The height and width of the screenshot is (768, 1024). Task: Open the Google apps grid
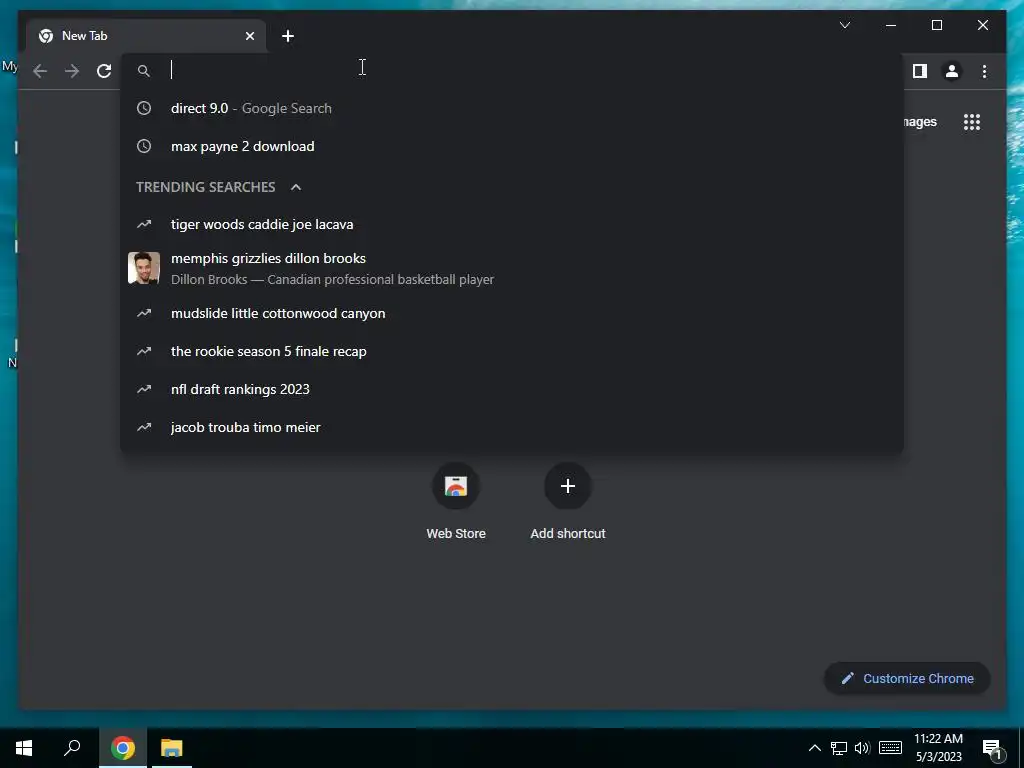tap(972, 121)
